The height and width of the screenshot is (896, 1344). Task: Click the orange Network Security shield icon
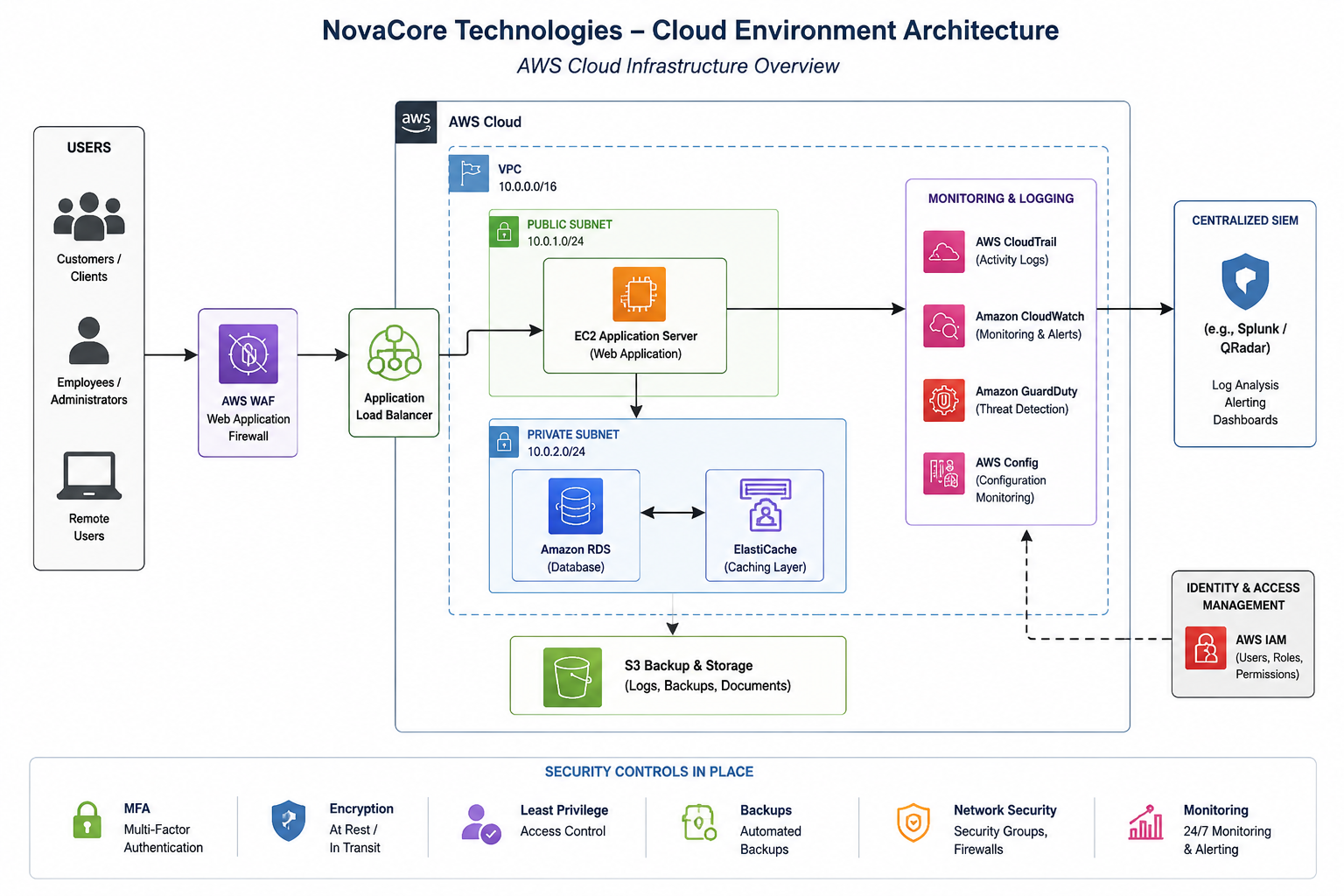click(913, 823)
